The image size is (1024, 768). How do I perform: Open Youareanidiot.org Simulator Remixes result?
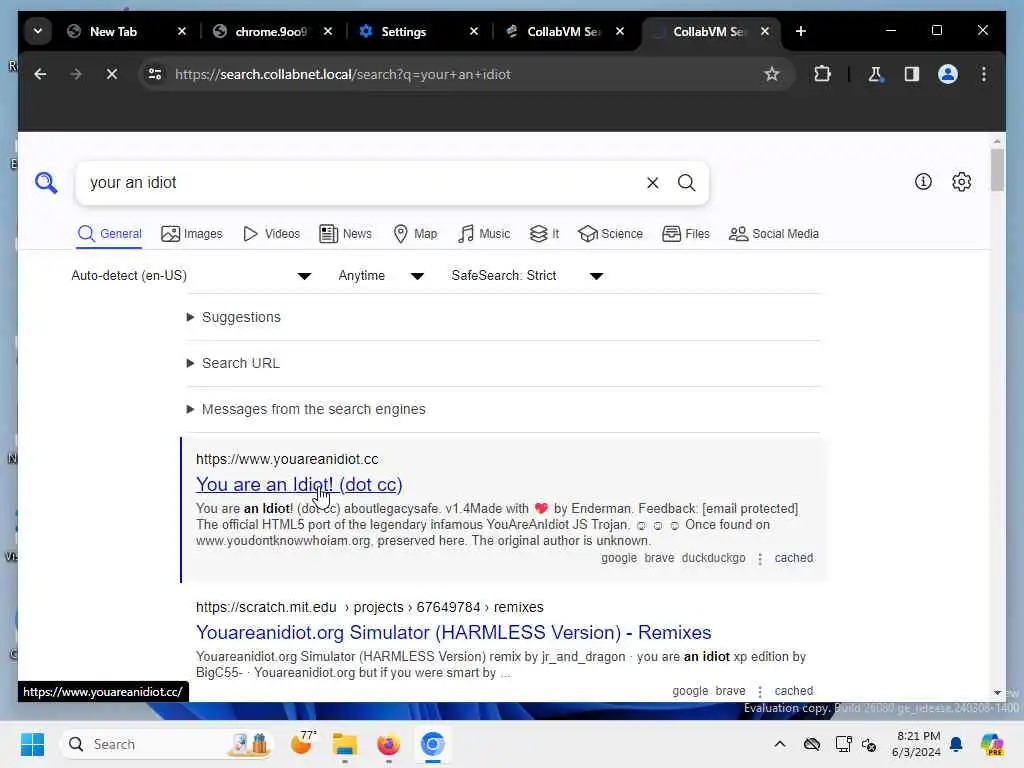(453, 633)
